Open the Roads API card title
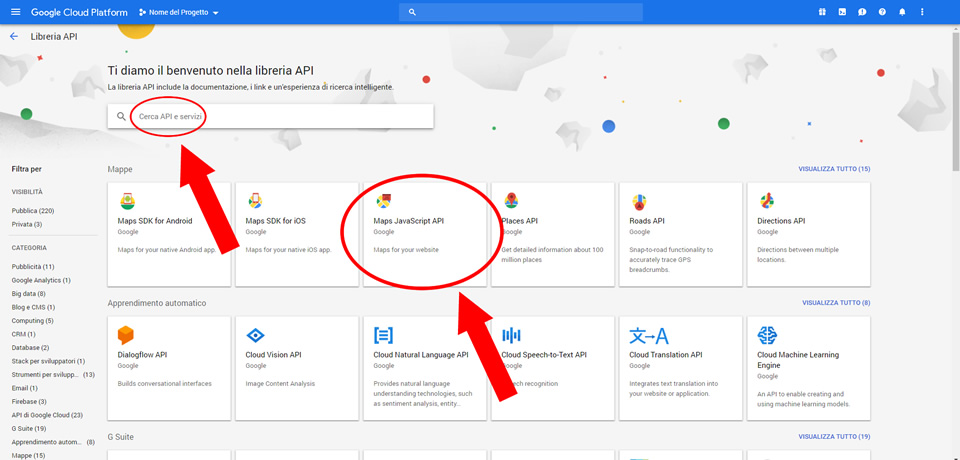This screenshot has width=960, height=460. click(647, 221)
